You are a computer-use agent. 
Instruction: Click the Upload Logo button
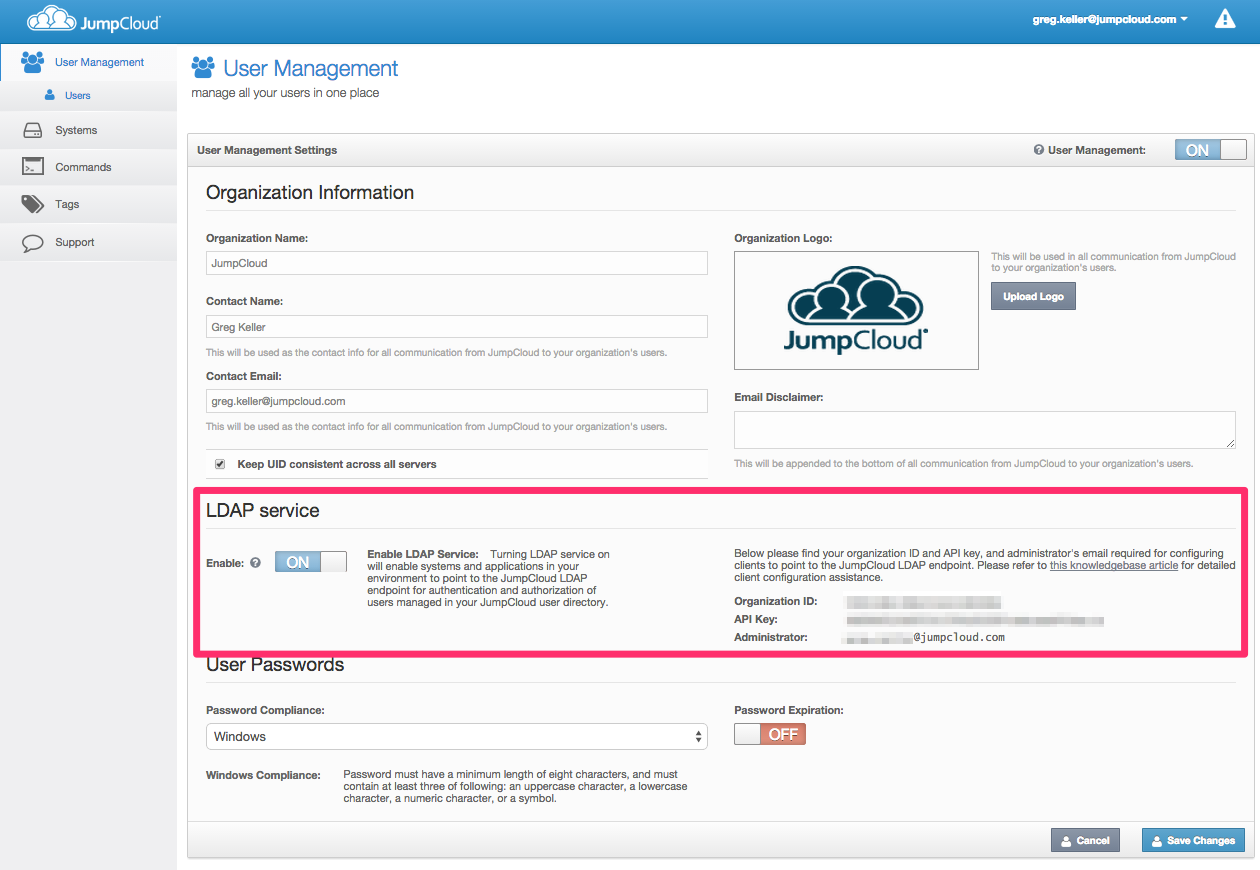coord(1033,296)
